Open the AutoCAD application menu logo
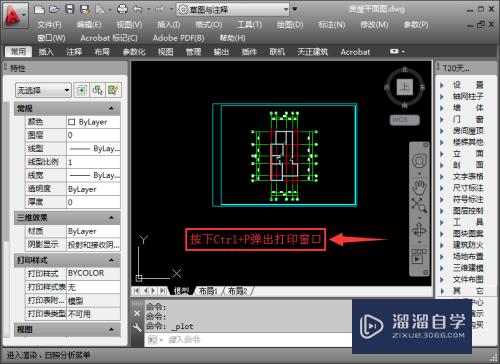500x364 pixels. click(x=15, y=15)
